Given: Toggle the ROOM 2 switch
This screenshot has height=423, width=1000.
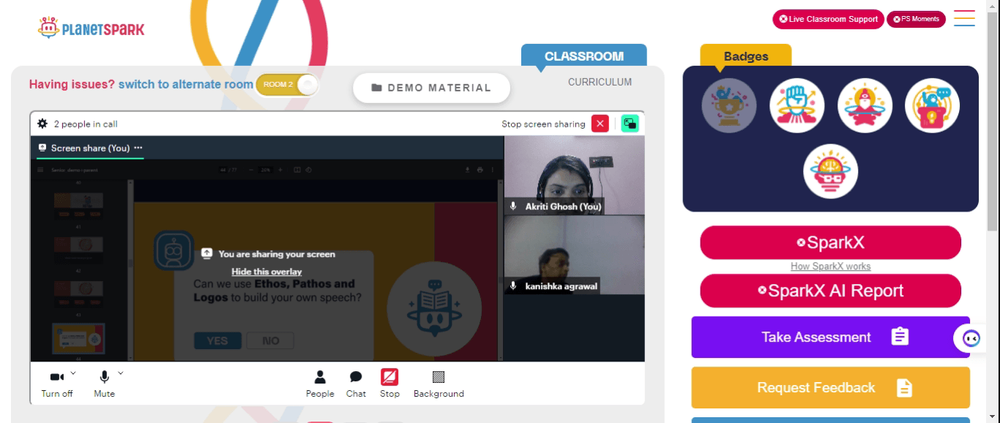Looking at the screenshot, I should pos(286,85).
